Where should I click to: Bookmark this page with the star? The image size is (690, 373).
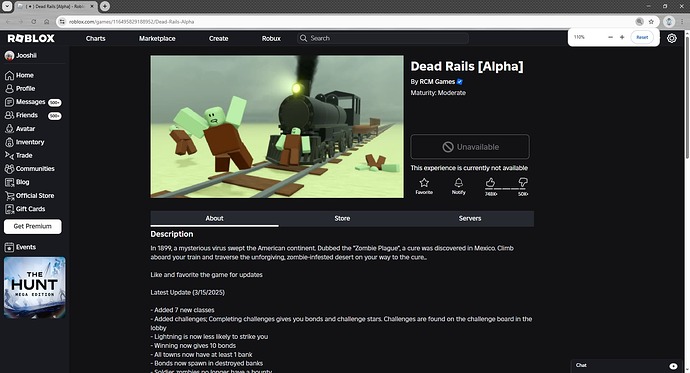click(651, 22)
